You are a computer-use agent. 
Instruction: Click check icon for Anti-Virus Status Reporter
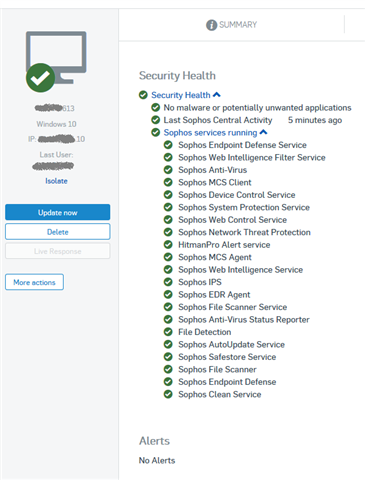coord(168,319)
